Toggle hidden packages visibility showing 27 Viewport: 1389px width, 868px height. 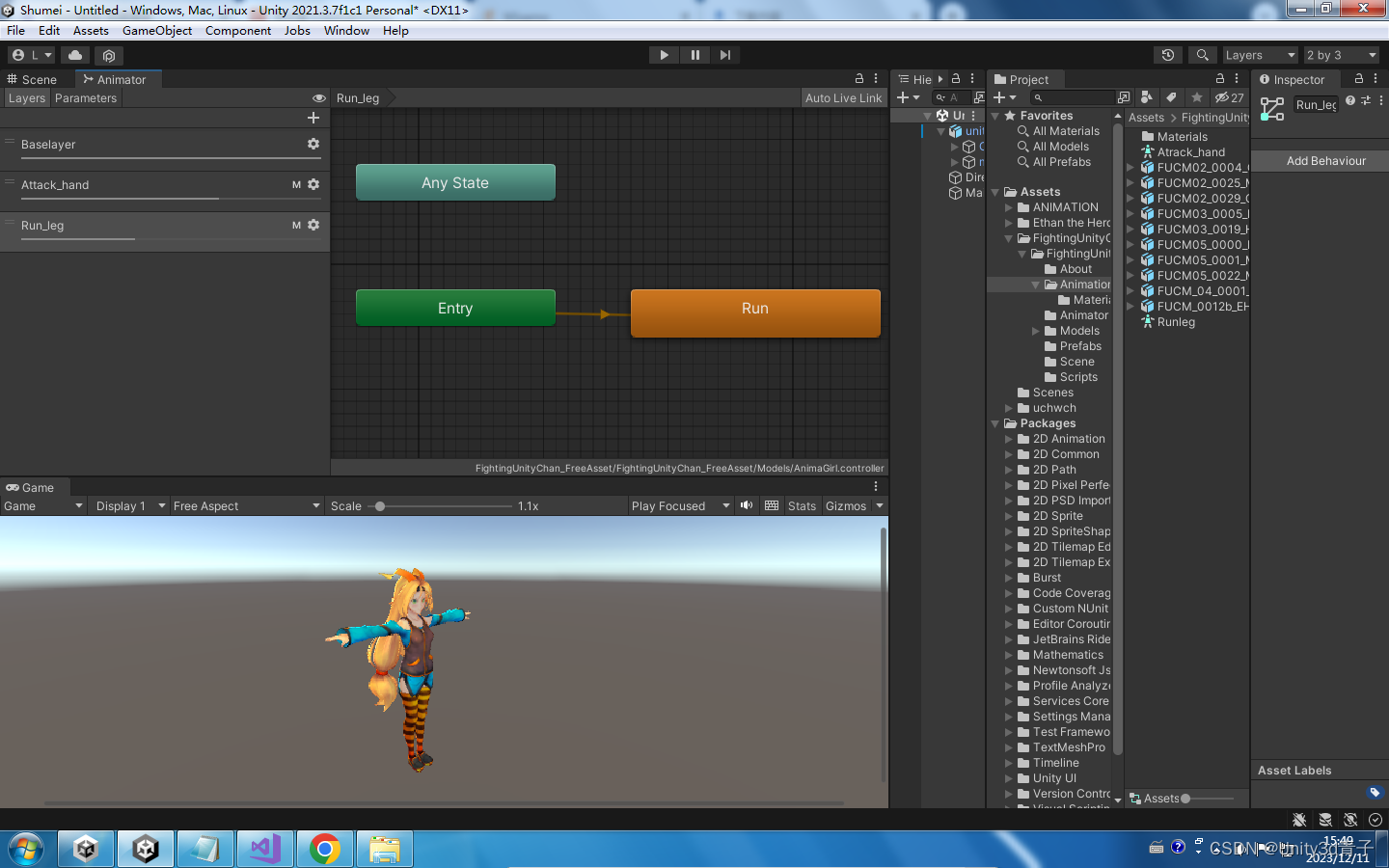coord(1230,97)
